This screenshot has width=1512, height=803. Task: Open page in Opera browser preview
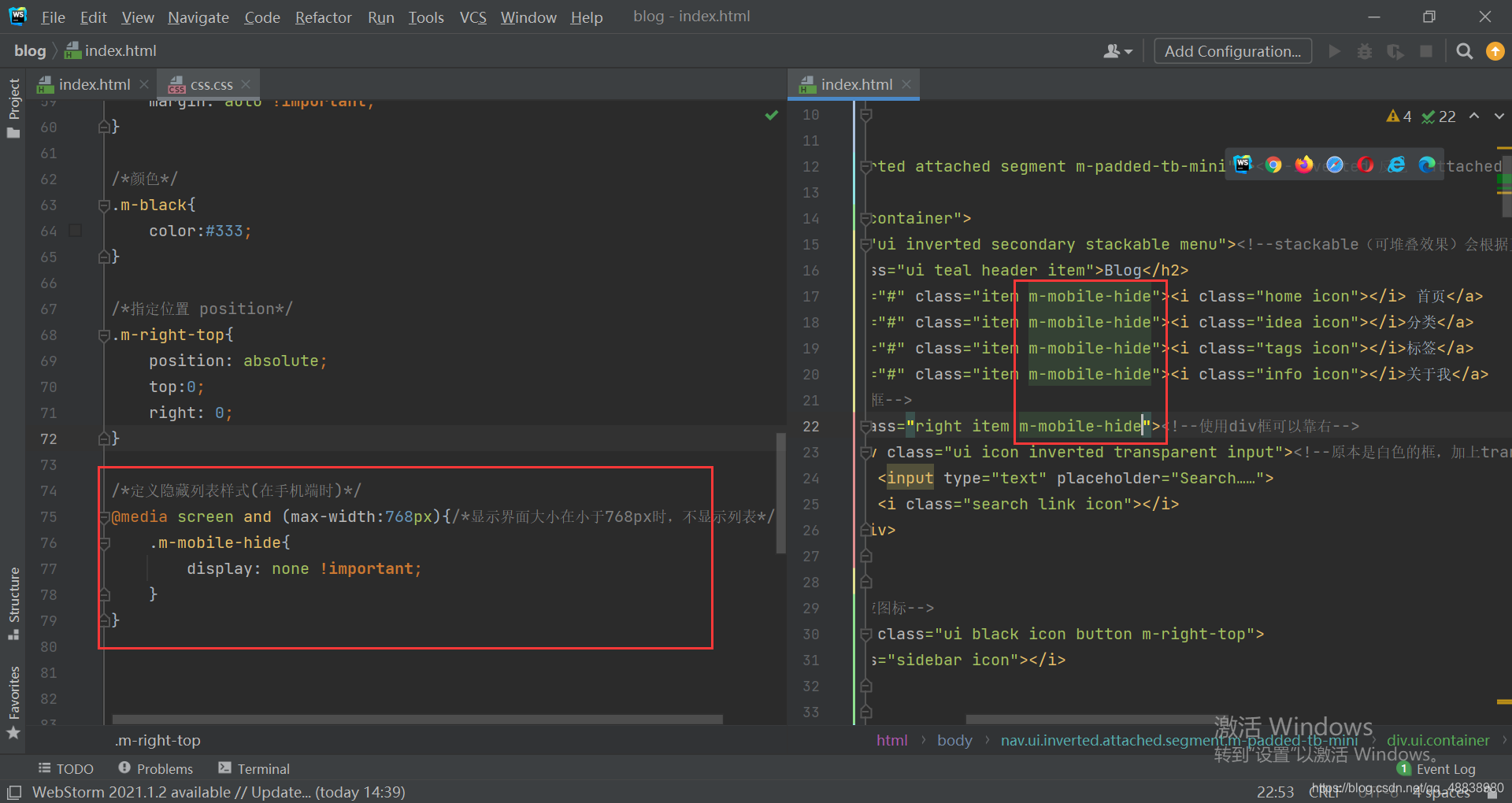(x=1366, y=165)
